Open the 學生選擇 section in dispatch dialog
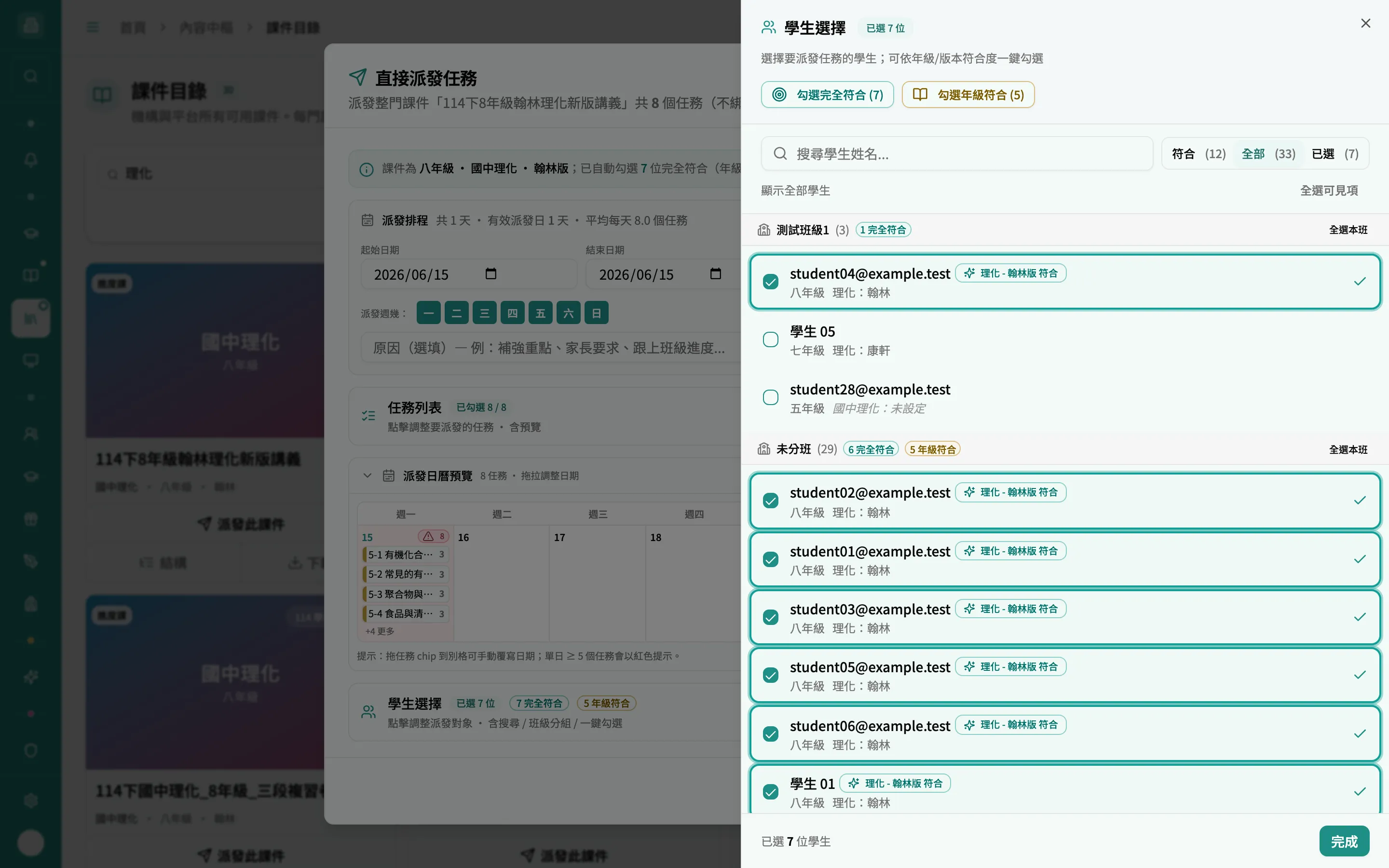1389x868 pixels. [x=545, y=712]
